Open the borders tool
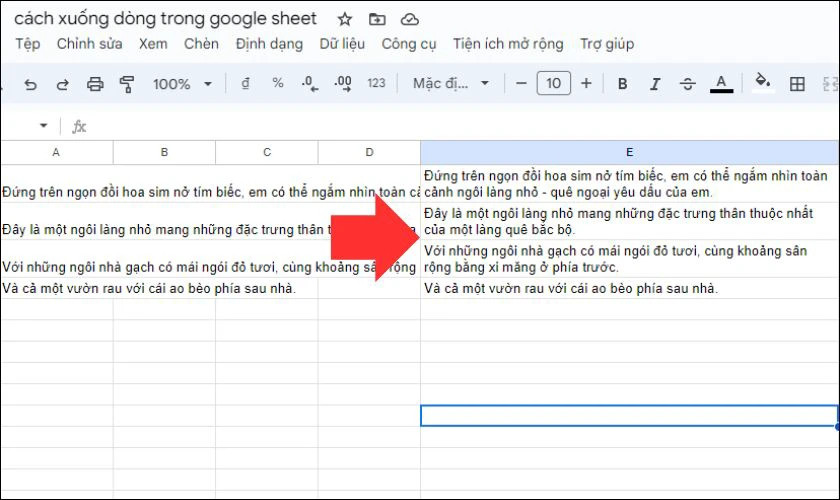This screenshot has height=500, width=840. point(797,84)
